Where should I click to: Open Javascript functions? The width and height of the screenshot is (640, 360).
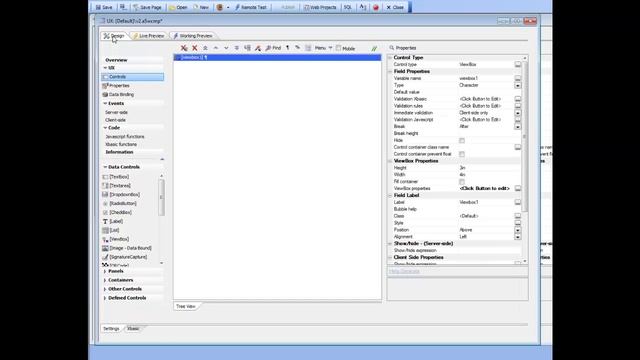point(124,137)
